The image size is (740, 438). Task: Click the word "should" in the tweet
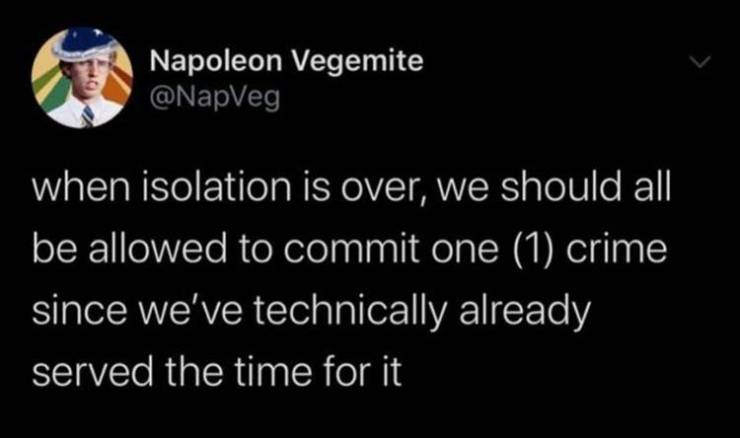[x=561, y=186]
